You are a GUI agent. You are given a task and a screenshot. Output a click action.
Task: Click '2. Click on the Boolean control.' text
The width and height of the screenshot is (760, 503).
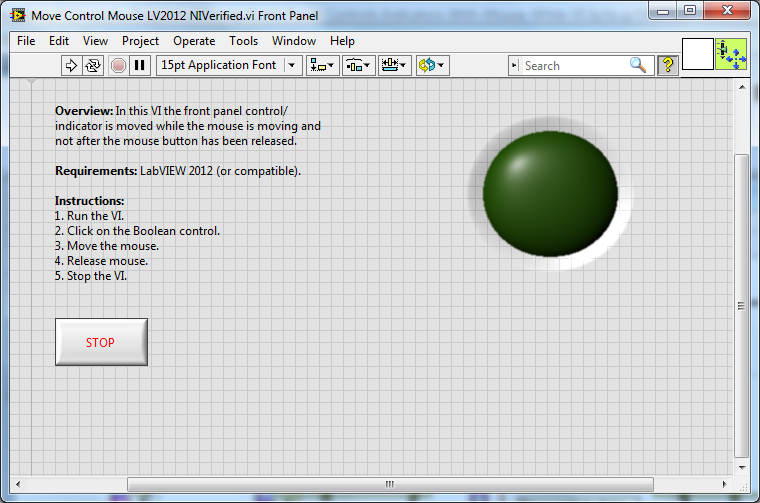(137, 231)
